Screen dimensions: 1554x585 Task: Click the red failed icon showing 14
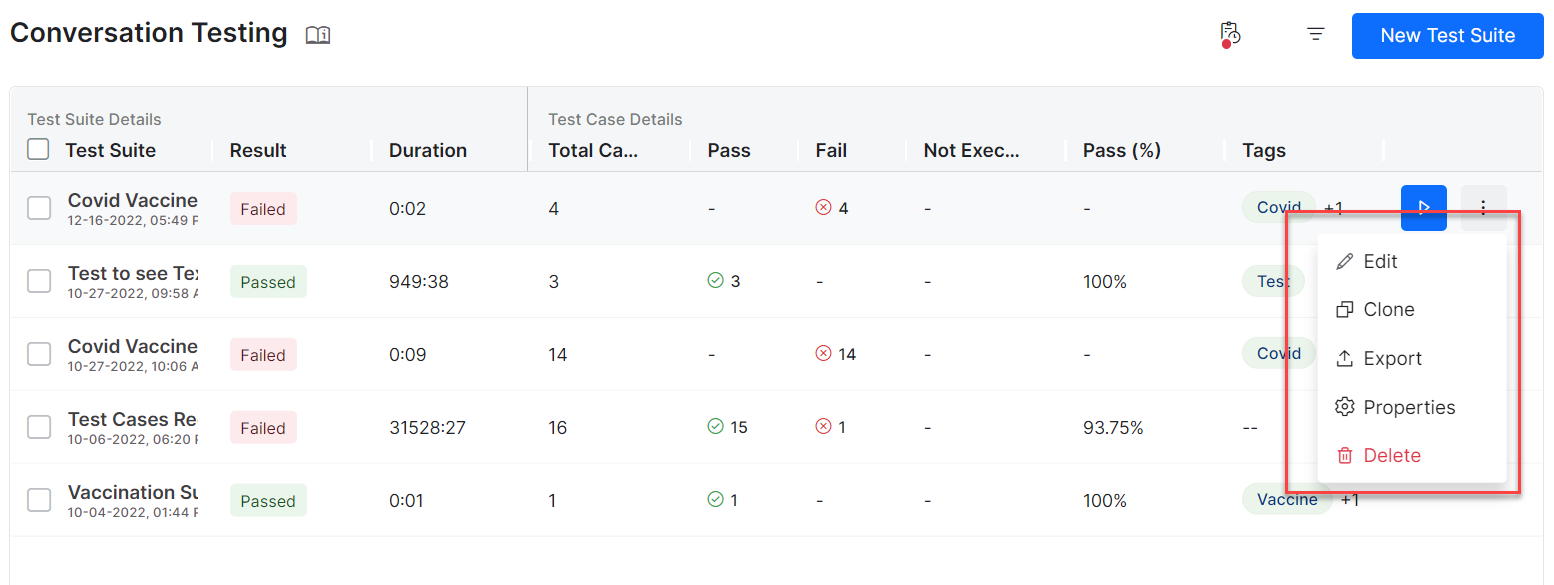(824, 354)
